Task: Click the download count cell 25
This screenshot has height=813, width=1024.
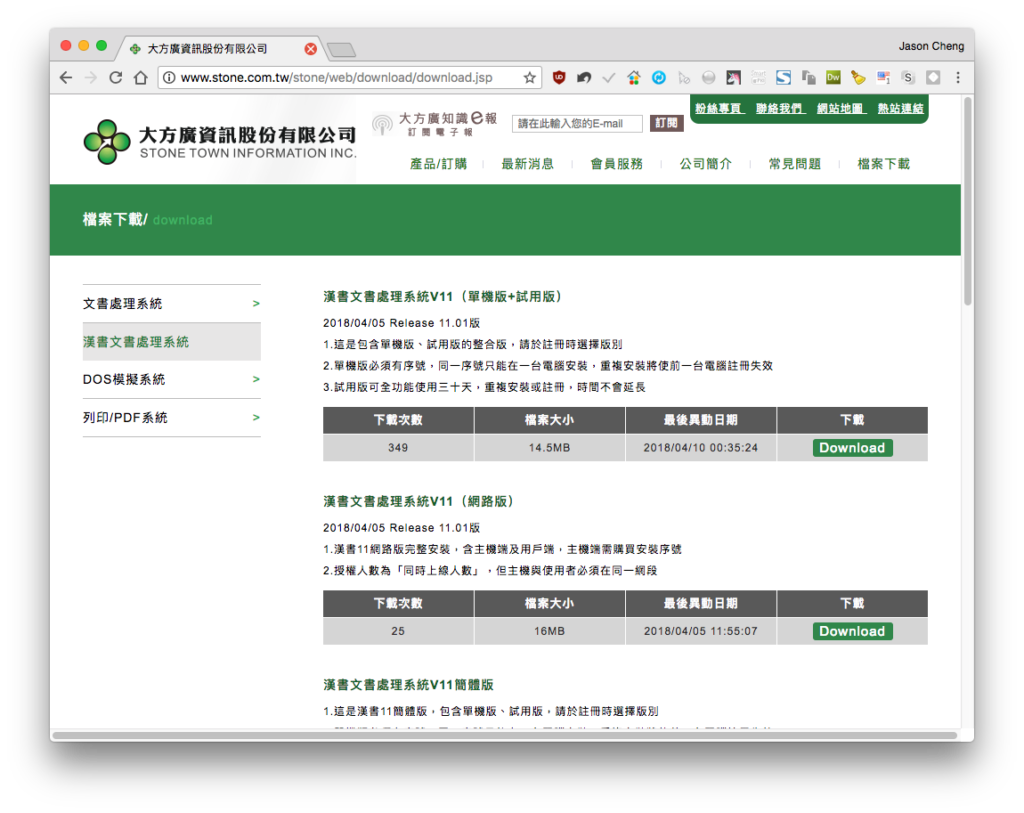Action: 398,631
